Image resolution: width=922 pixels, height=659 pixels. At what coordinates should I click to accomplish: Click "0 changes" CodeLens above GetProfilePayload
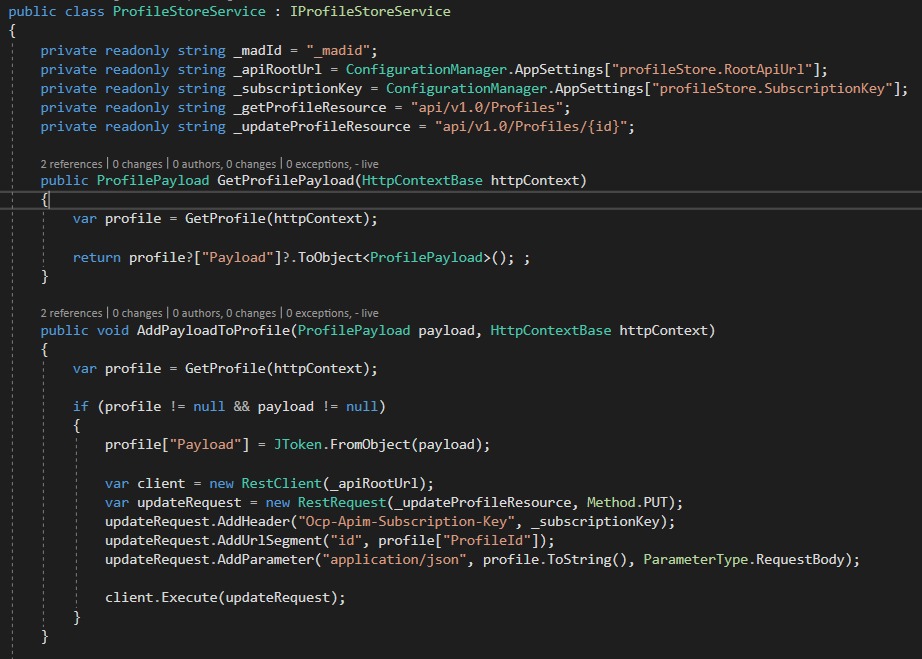tap(137, 164)
